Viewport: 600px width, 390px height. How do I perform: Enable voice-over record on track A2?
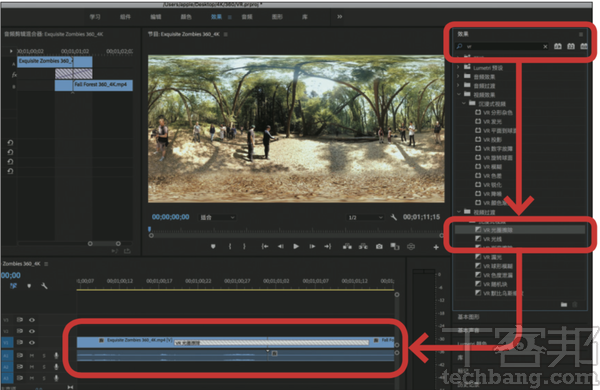56,367
